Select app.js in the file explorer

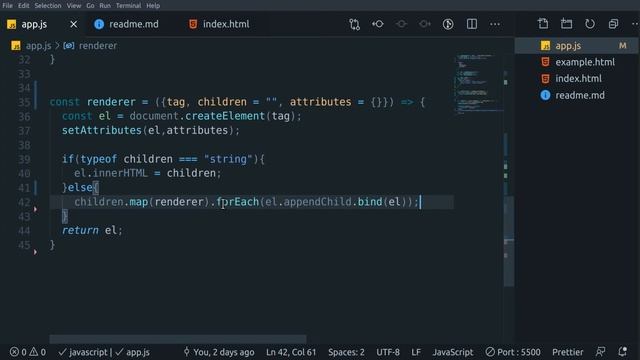tap(576, 46)
